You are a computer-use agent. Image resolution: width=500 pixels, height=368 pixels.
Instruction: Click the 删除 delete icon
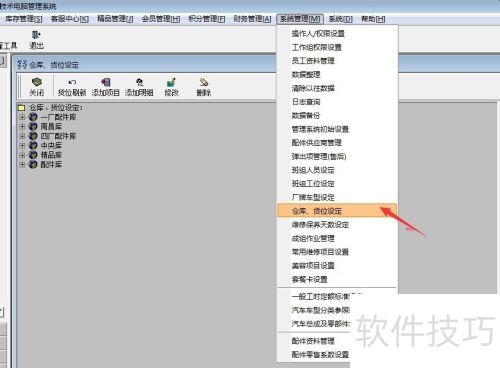pos(204,82)
